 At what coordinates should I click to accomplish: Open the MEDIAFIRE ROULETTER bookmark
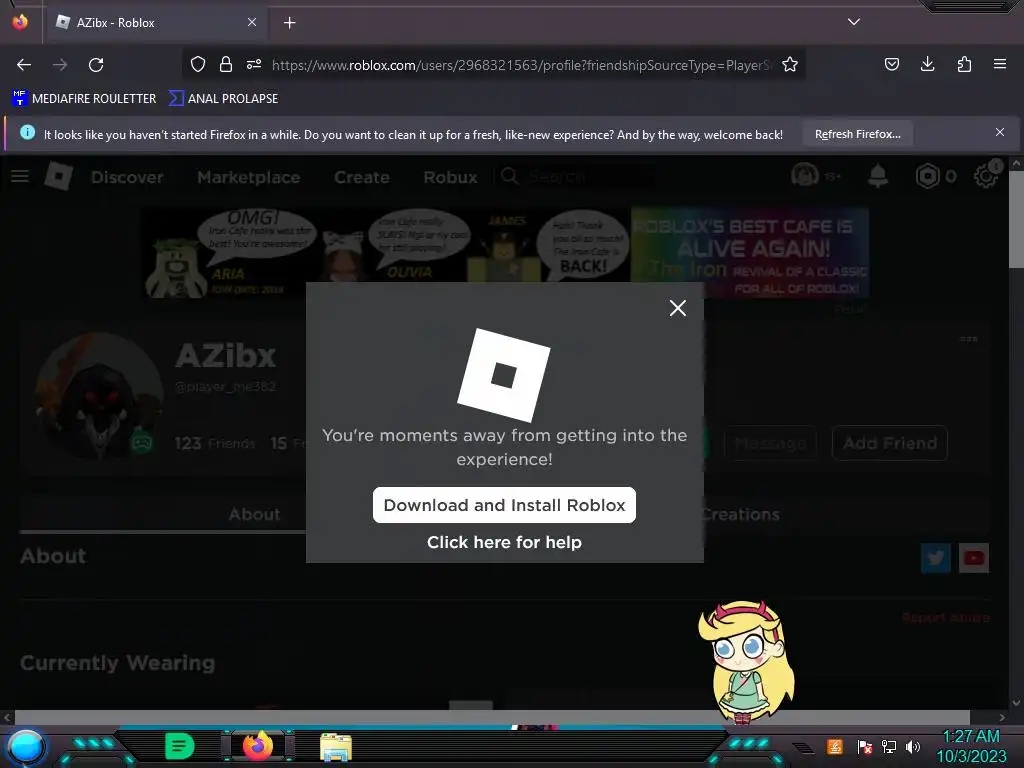point(84,99)
